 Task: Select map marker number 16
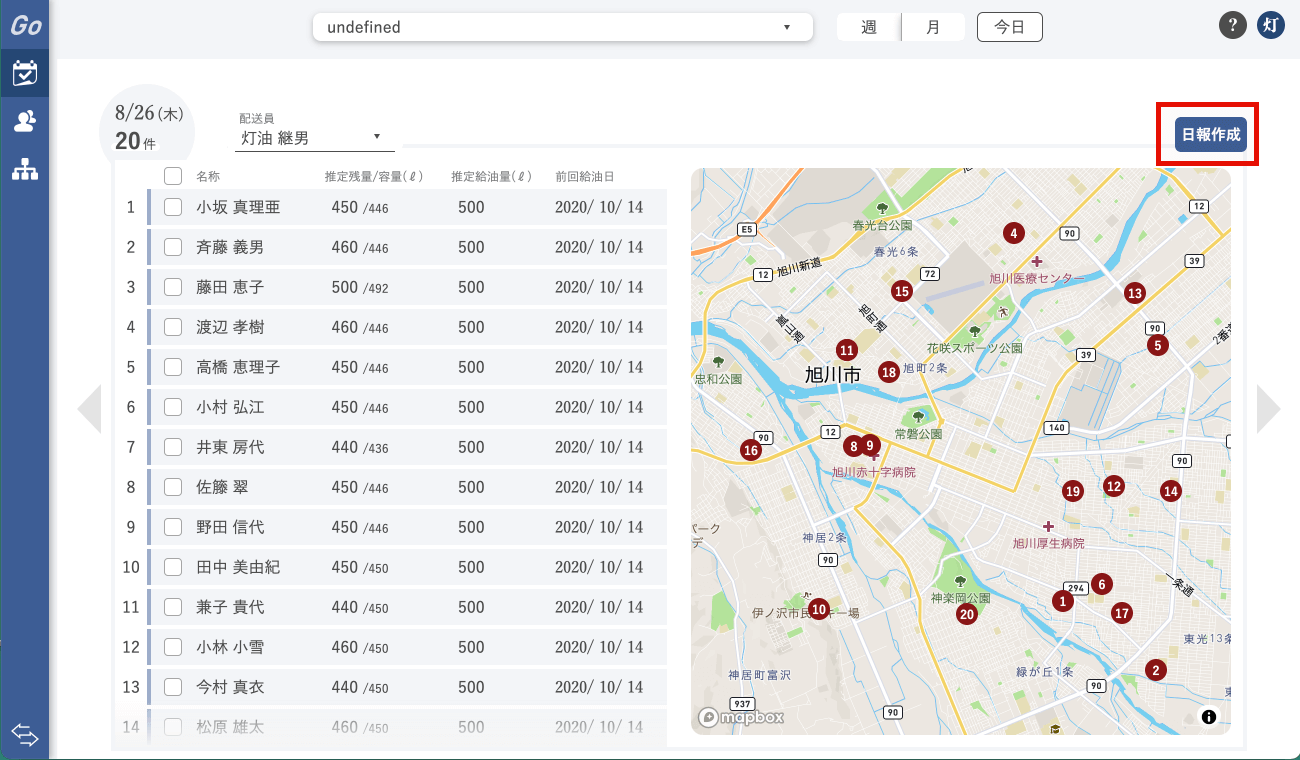pos(751,451)
